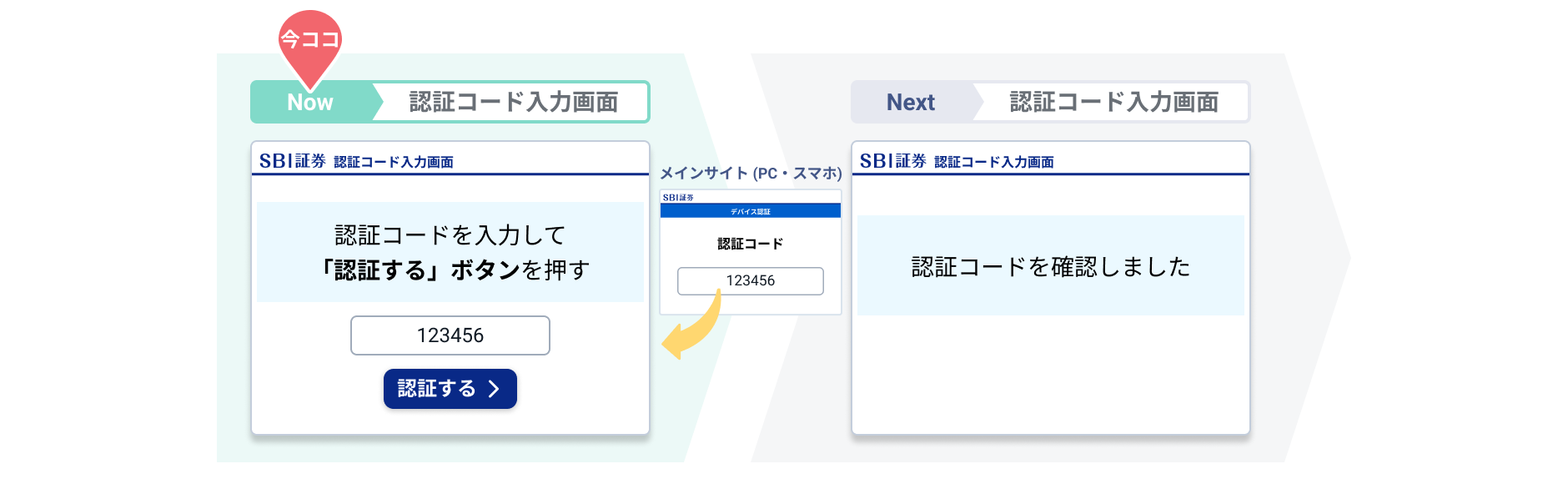Select the Next step label

coord(910,103)
